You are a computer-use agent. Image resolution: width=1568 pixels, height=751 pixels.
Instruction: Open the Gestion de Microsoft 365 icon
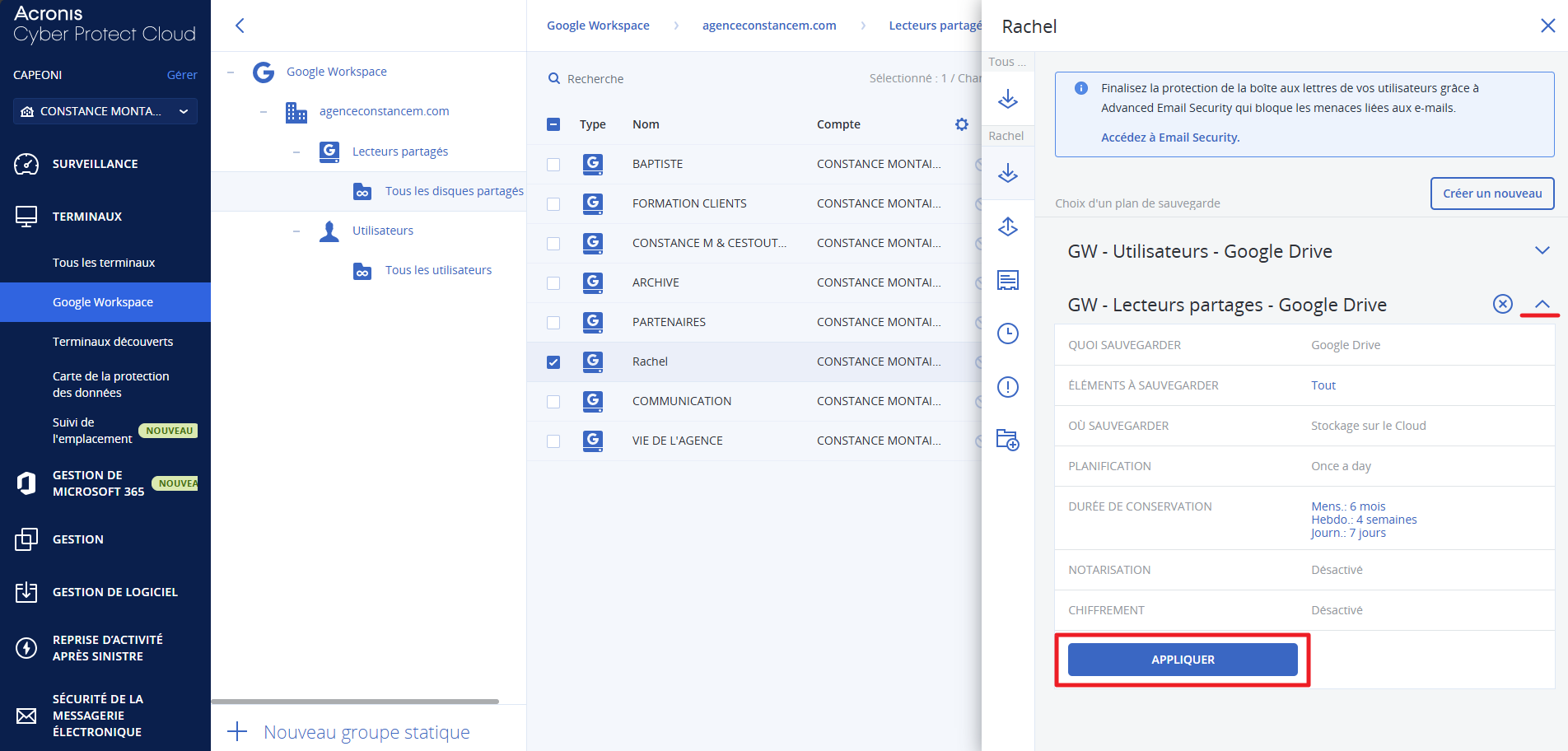[26, 483]
